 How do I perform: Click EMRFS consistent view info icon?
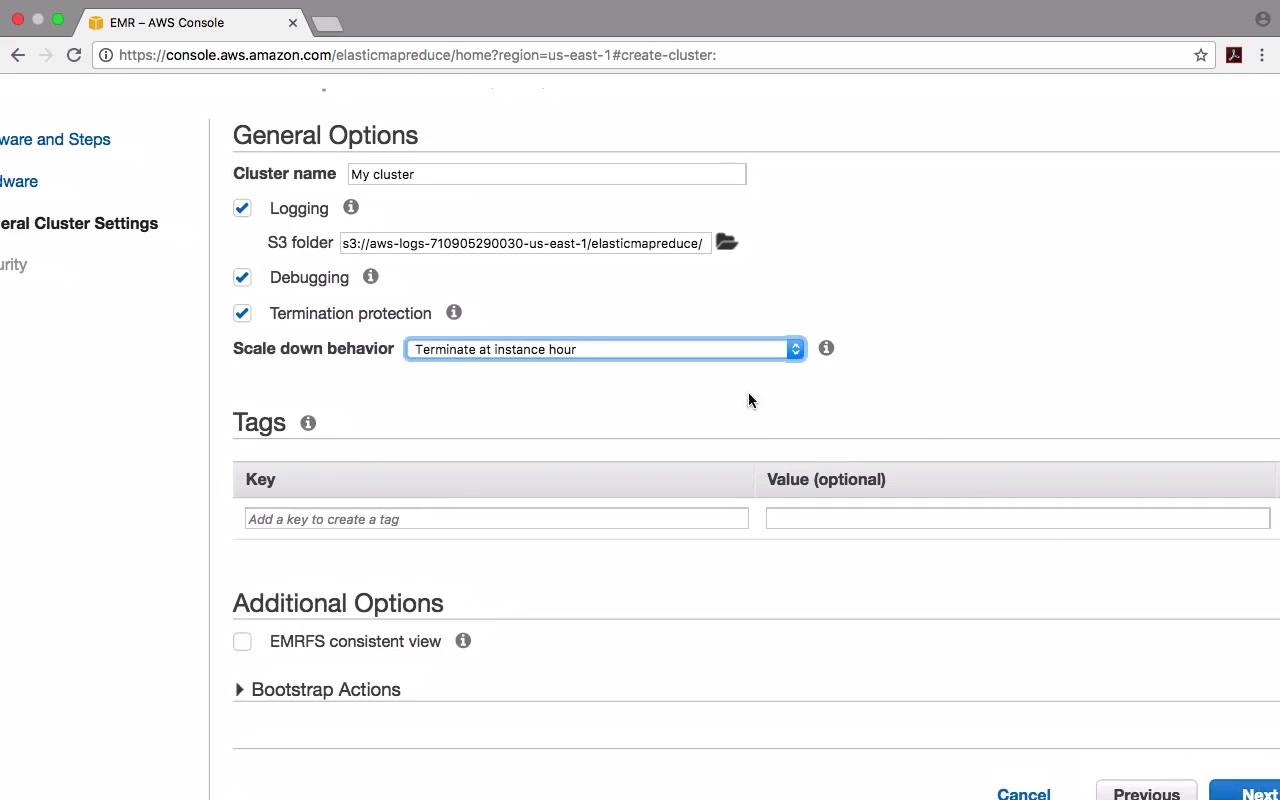[x=463, y=640]
